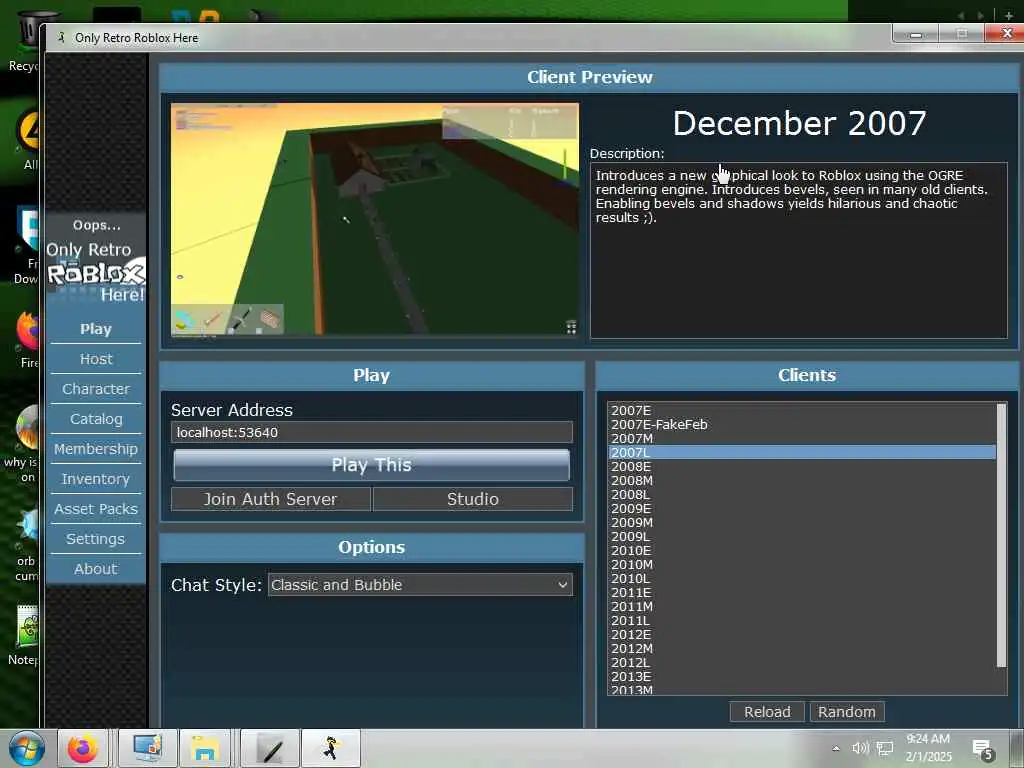Open the network tray icon

(884, 748)
